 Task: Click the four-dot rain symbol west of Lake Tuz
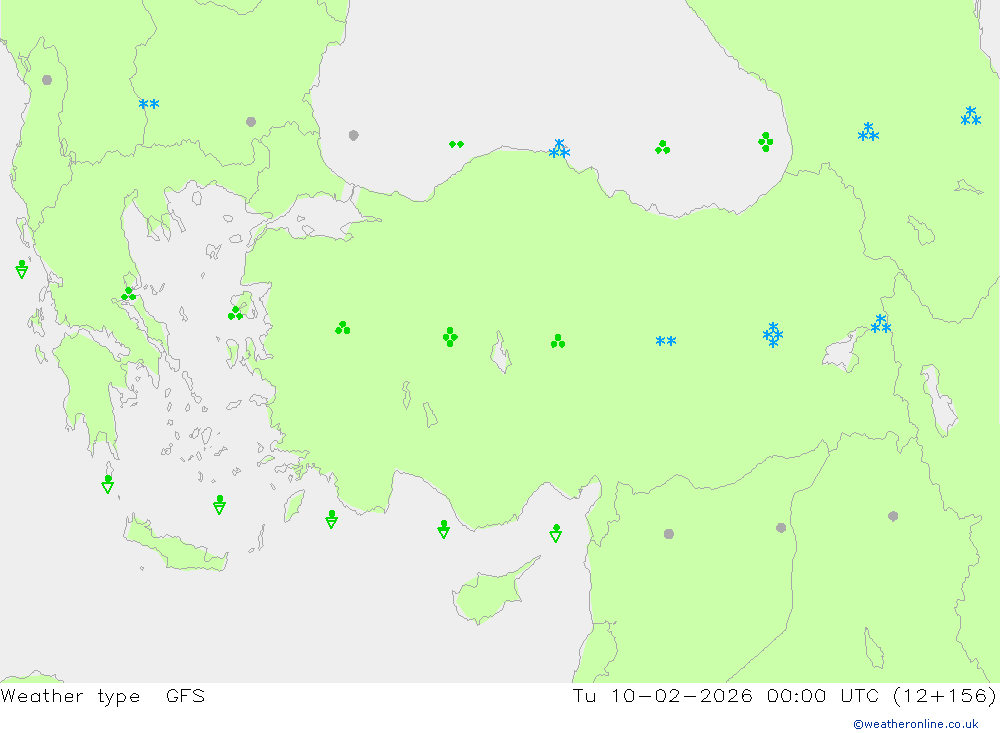(x=450, y=337)
